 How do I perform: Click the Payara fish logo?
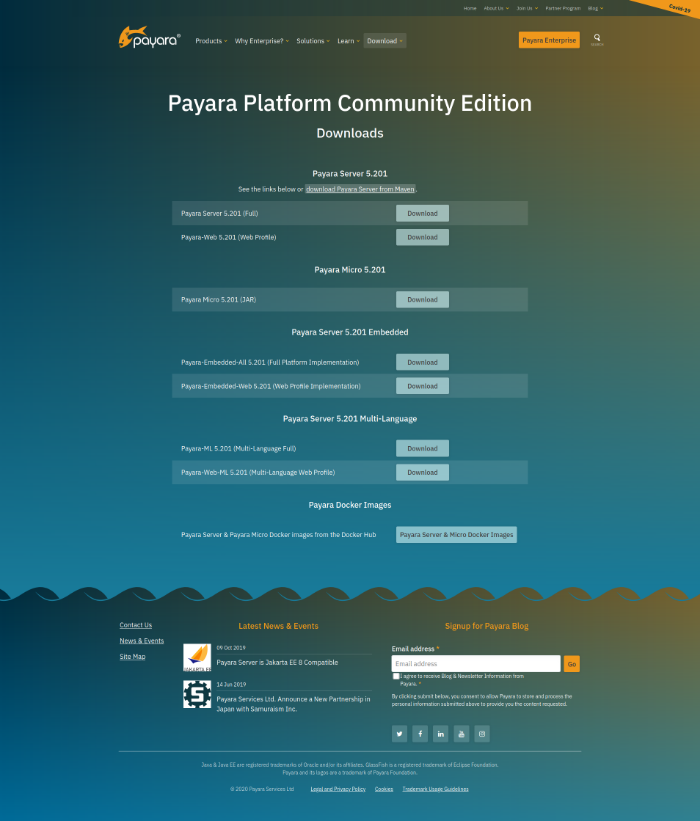(x=149, y=38)
